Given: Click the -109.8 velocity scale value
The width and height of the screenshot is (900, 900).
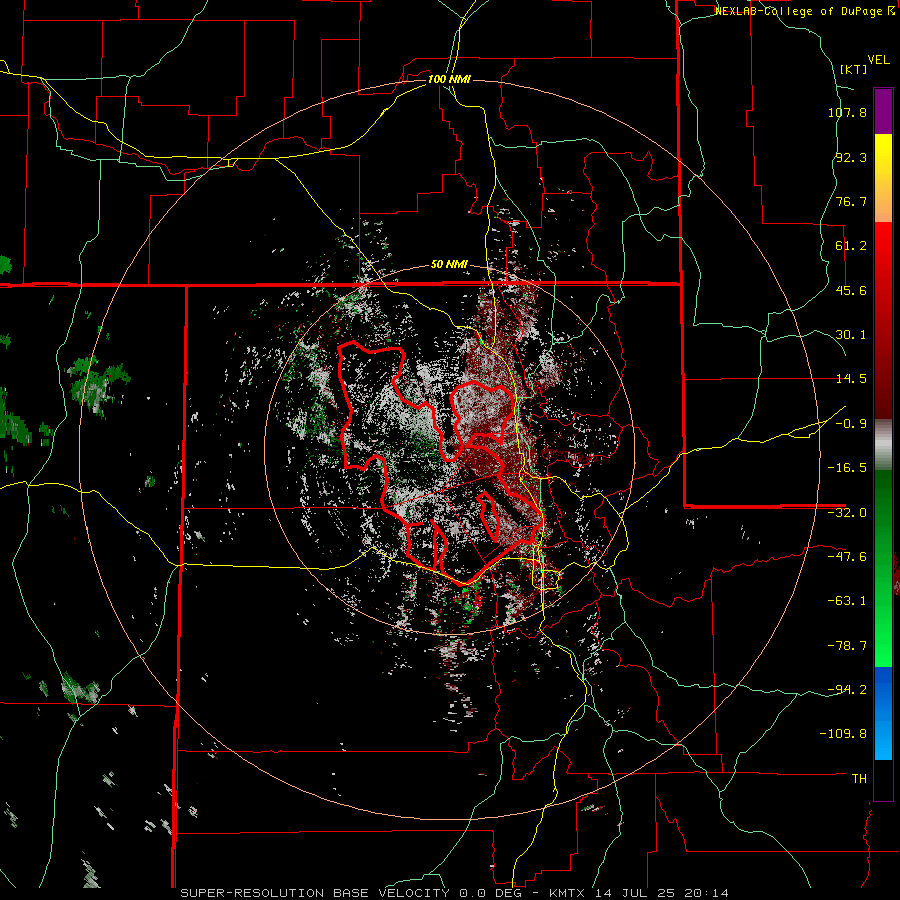Looking at the screenshot, I should 843,734.
